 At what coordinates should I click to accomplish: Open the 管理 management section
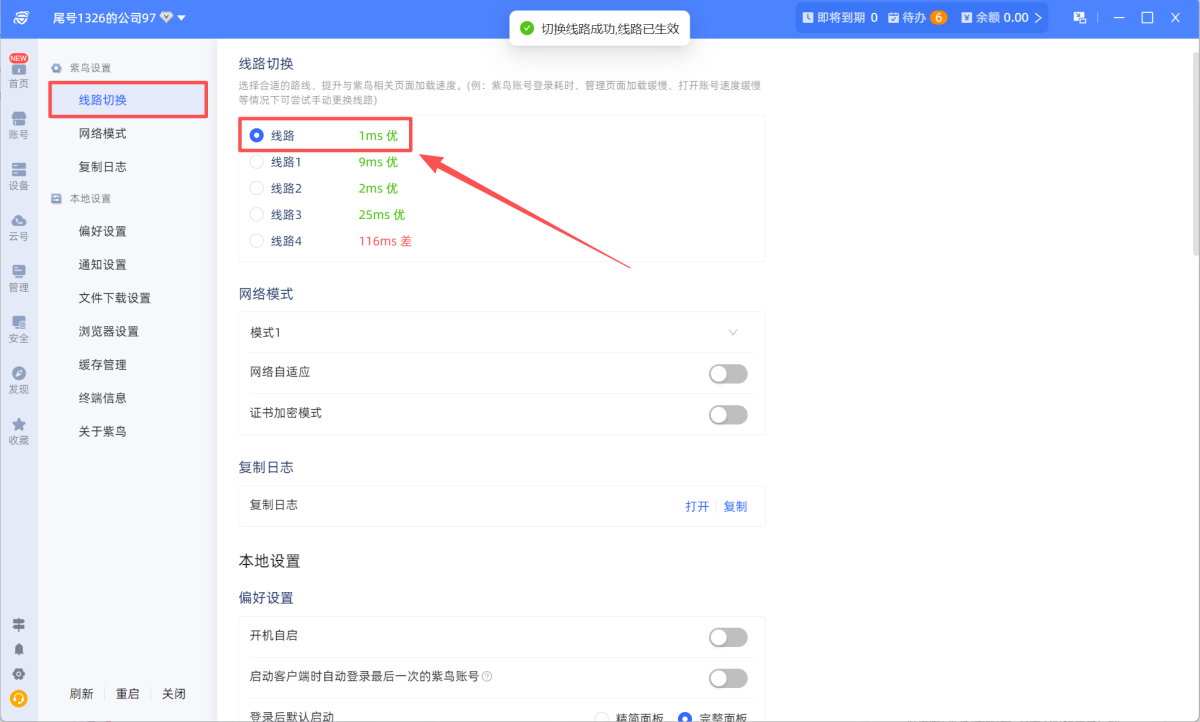pos(18,278)
